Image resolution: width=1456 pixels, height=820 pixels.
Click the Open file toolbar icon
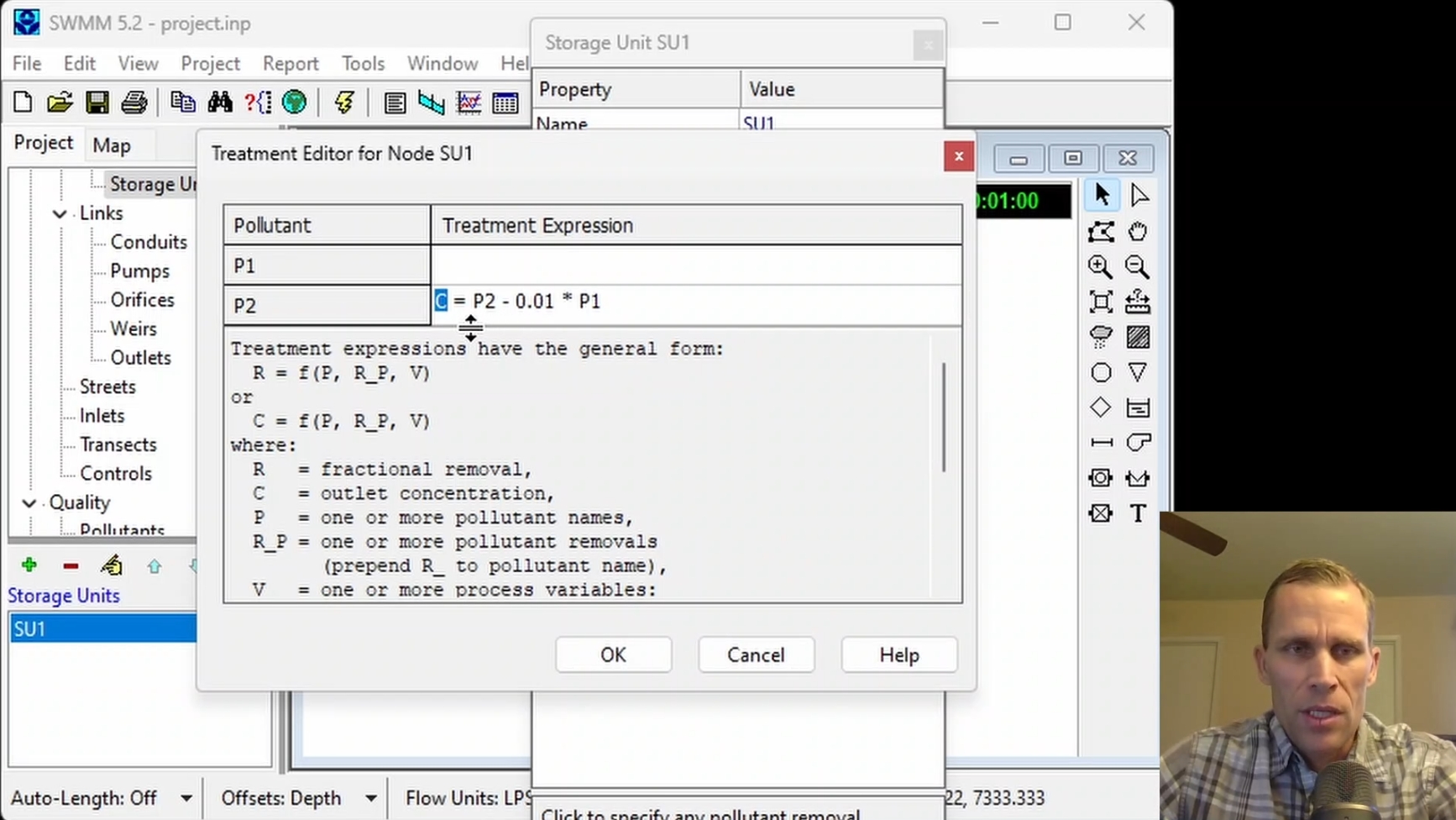coord(60,102)
